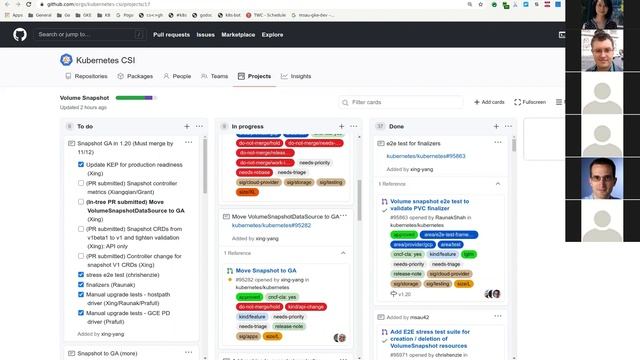Check Move VolumeSnapshotDataSource to GA task
The image size is (640, 360).
[x=81, y=202]
